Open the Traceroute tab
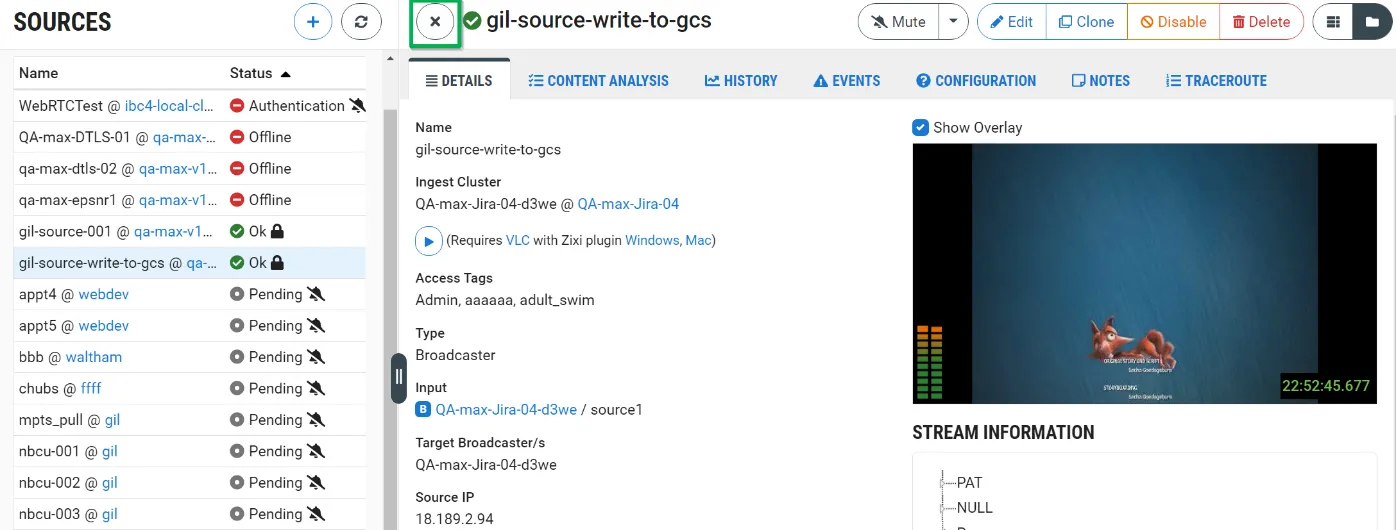 (x=1216, y=81)
